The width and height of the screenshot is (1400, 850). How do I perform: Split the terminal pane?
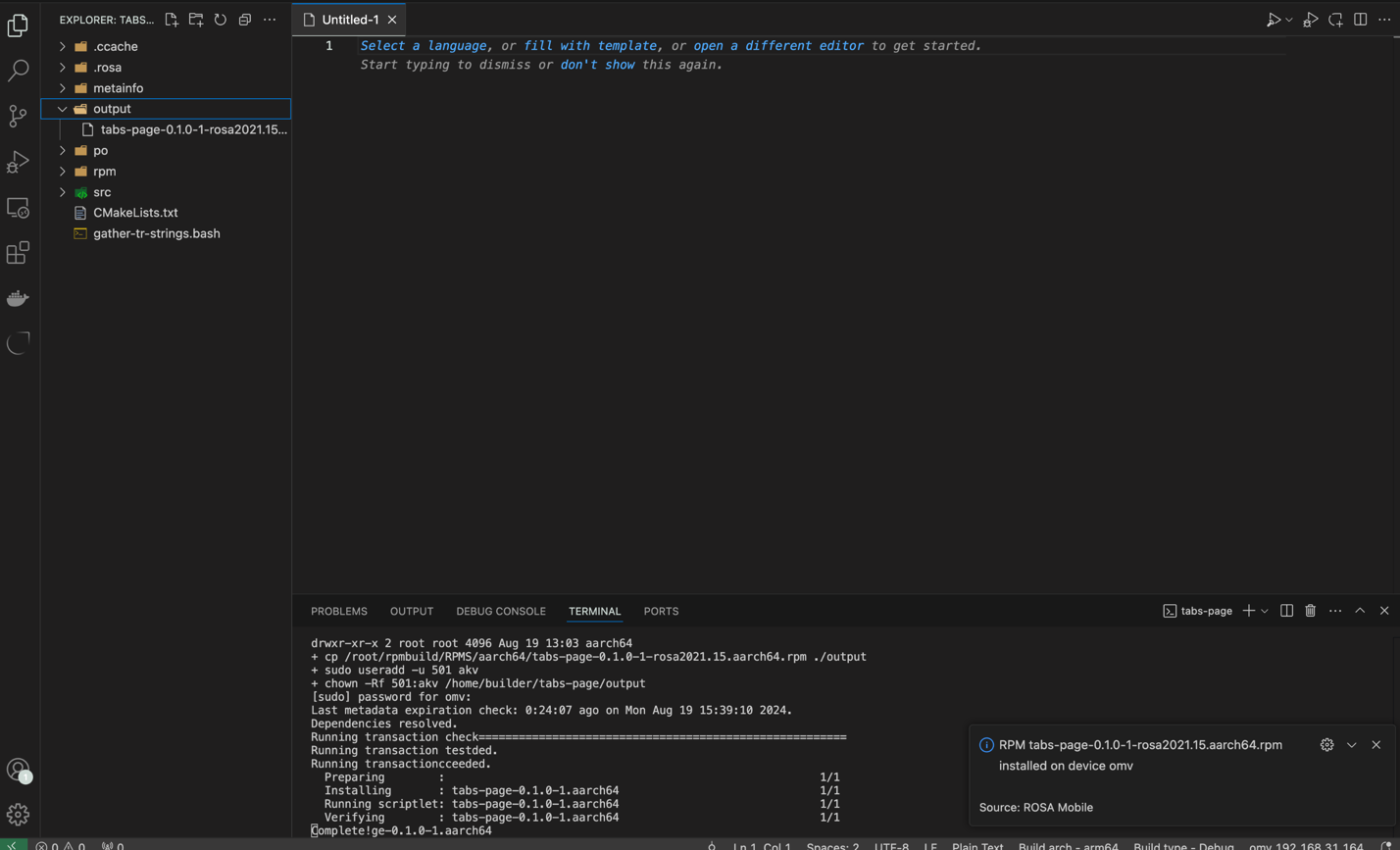coord(1286,611)
